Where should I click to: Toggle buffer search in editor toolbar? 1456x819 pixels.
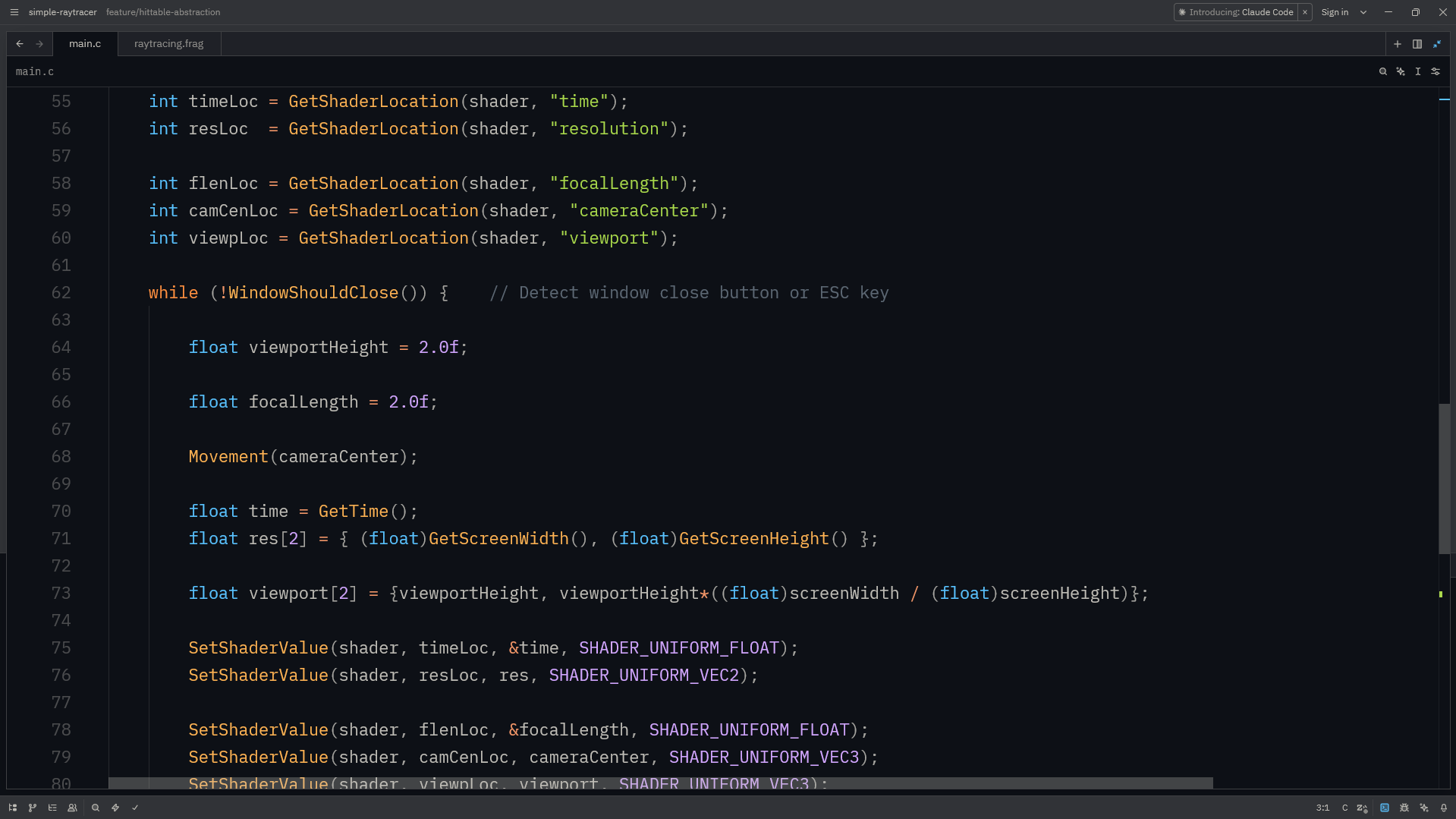tap(1382, 71)
